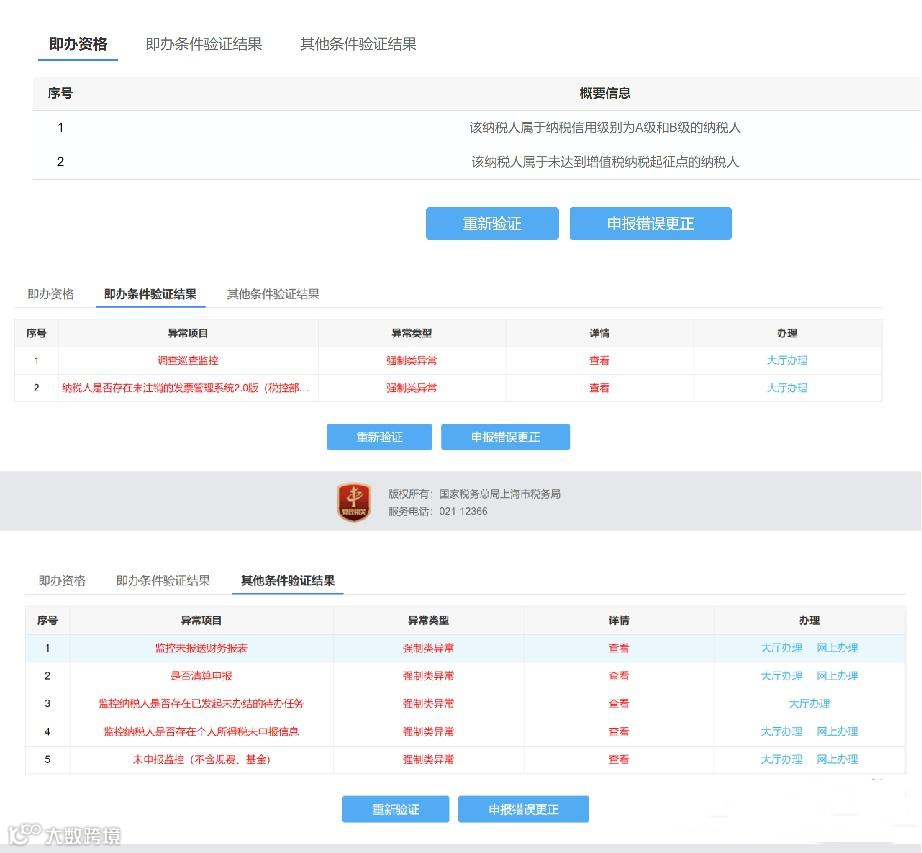Select row 1 A级和B级 taxpayer summary text
The height and width of the screenshot is (853, 922).
(604, 128)
